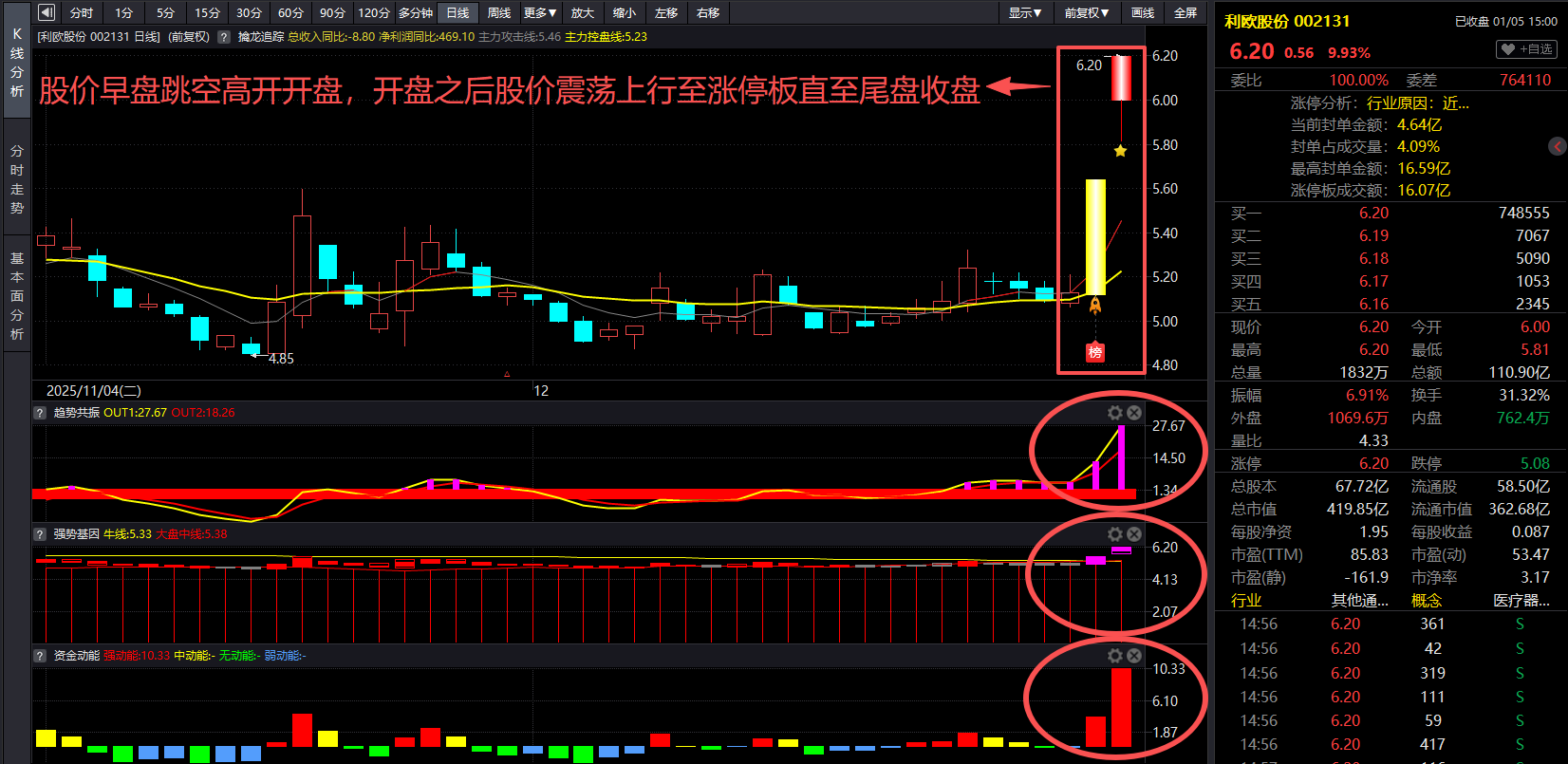Select the 30分 period tab
This screenshot has width=1568, height=764.
click(249, 12)
